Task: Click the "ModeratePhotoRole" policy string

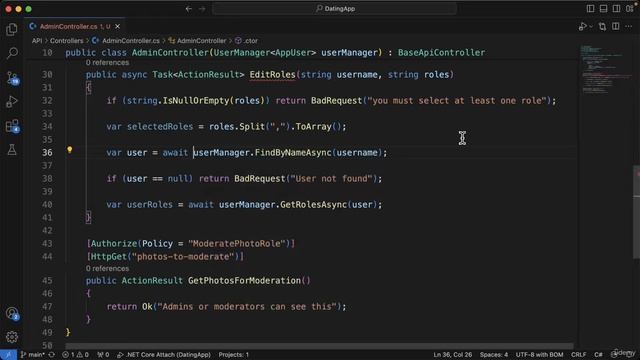Action: pyautogui.click(x=237, y=244)
